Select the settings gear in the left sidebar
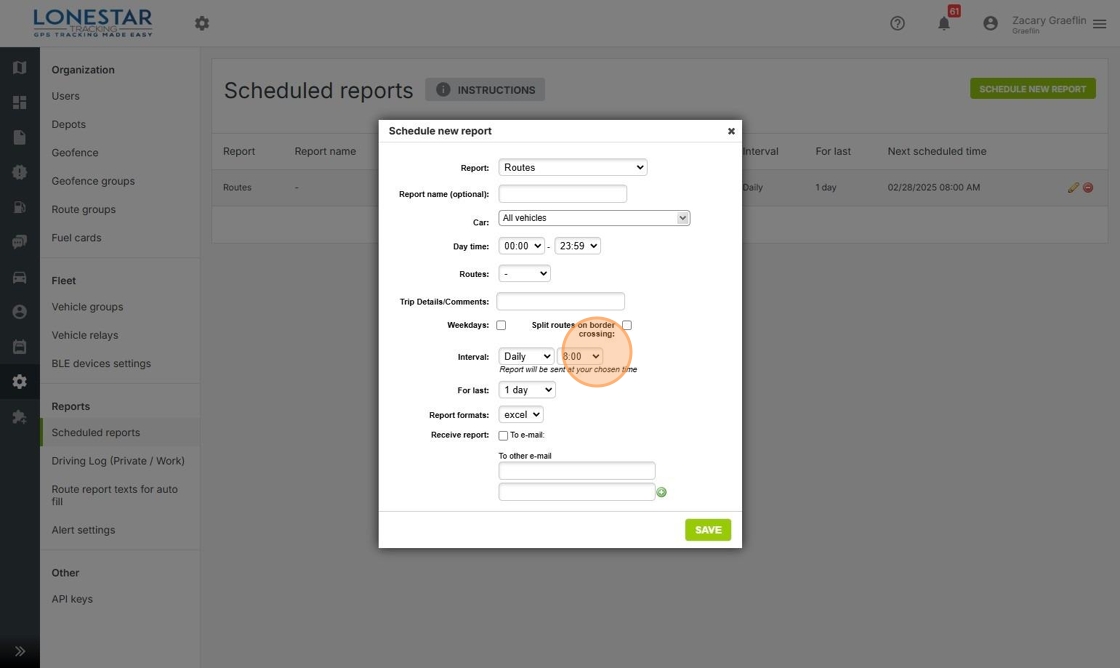This screenshot has height=668, width=1120. (x=19, y=382)
